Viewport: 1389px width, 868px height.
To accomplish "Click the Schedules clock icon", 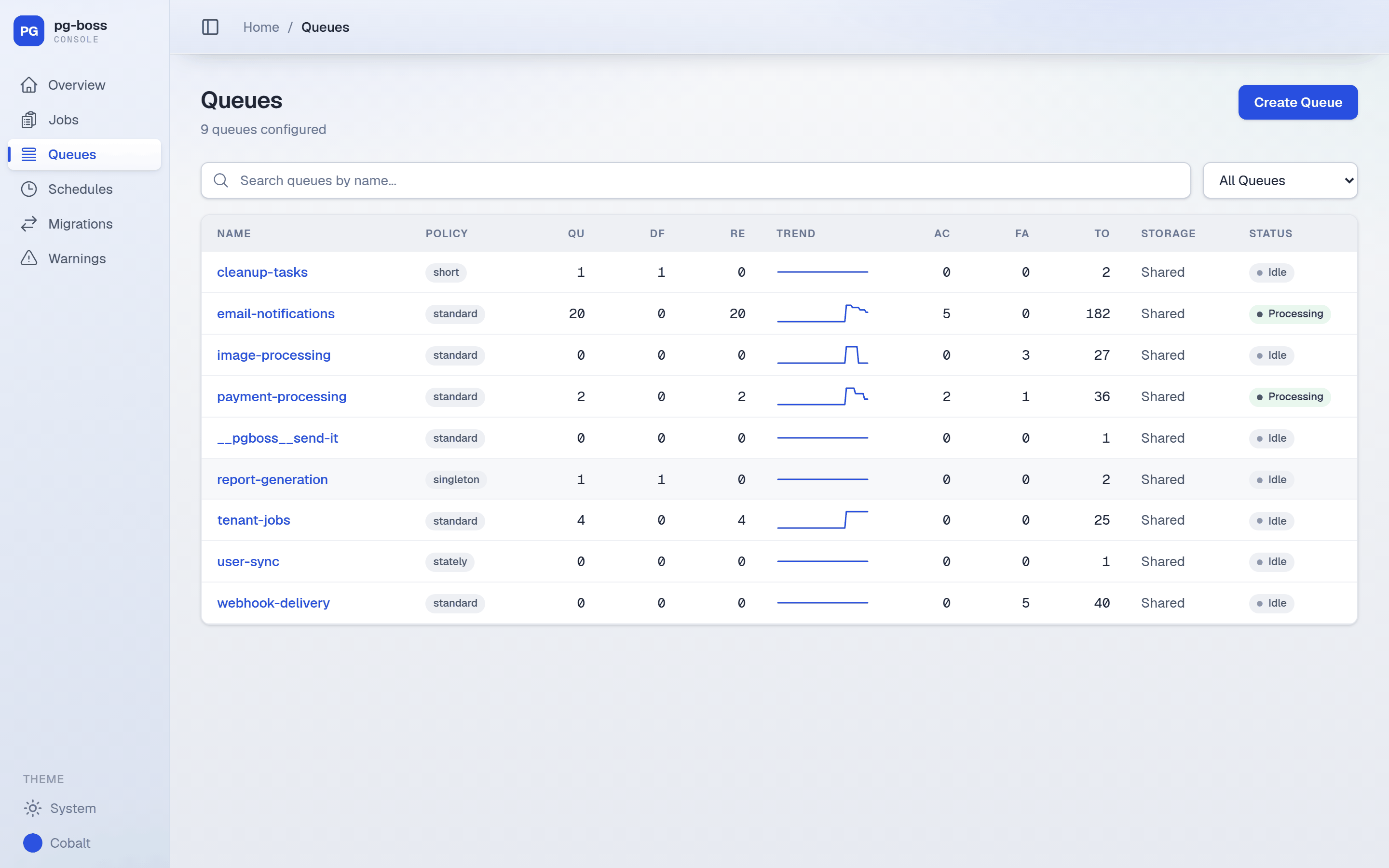I will (29, 189).
